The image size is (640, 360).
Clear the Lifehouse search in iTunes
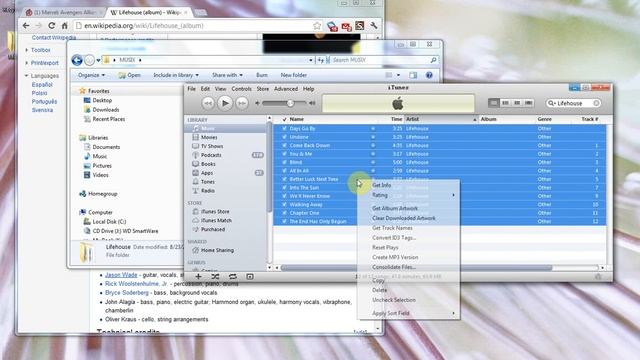(596, 103)
